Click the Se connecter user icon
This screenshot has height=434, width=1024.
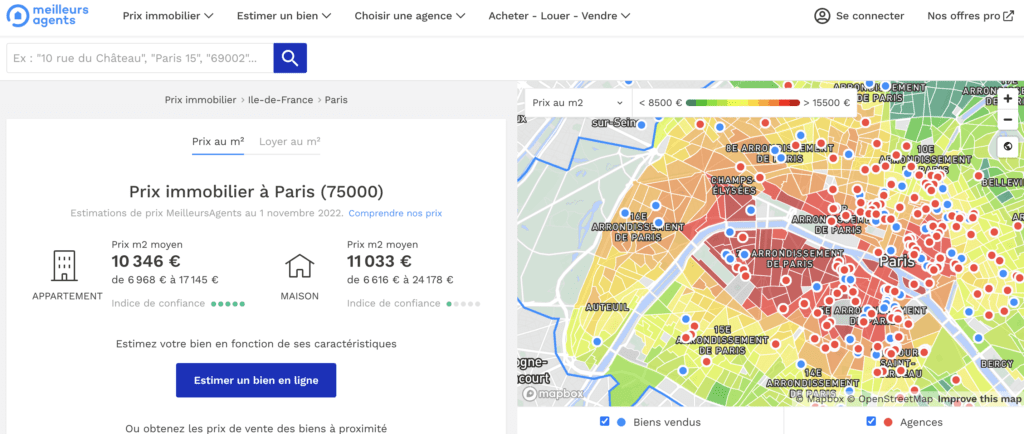822,16
